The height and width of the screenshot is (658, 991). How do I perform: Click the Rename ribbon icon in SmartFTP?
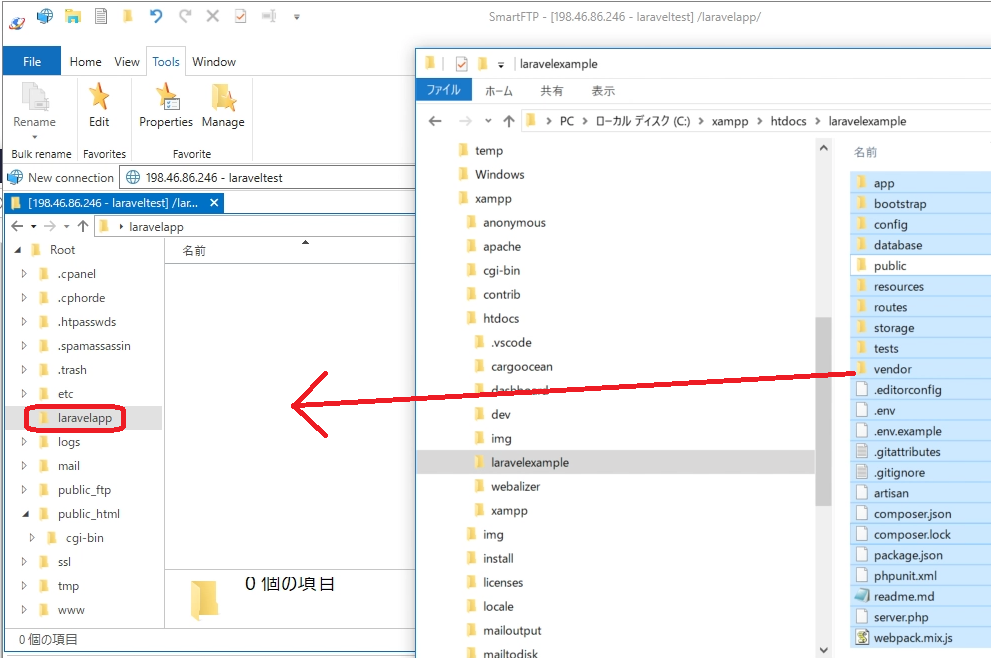coord(35,98)
